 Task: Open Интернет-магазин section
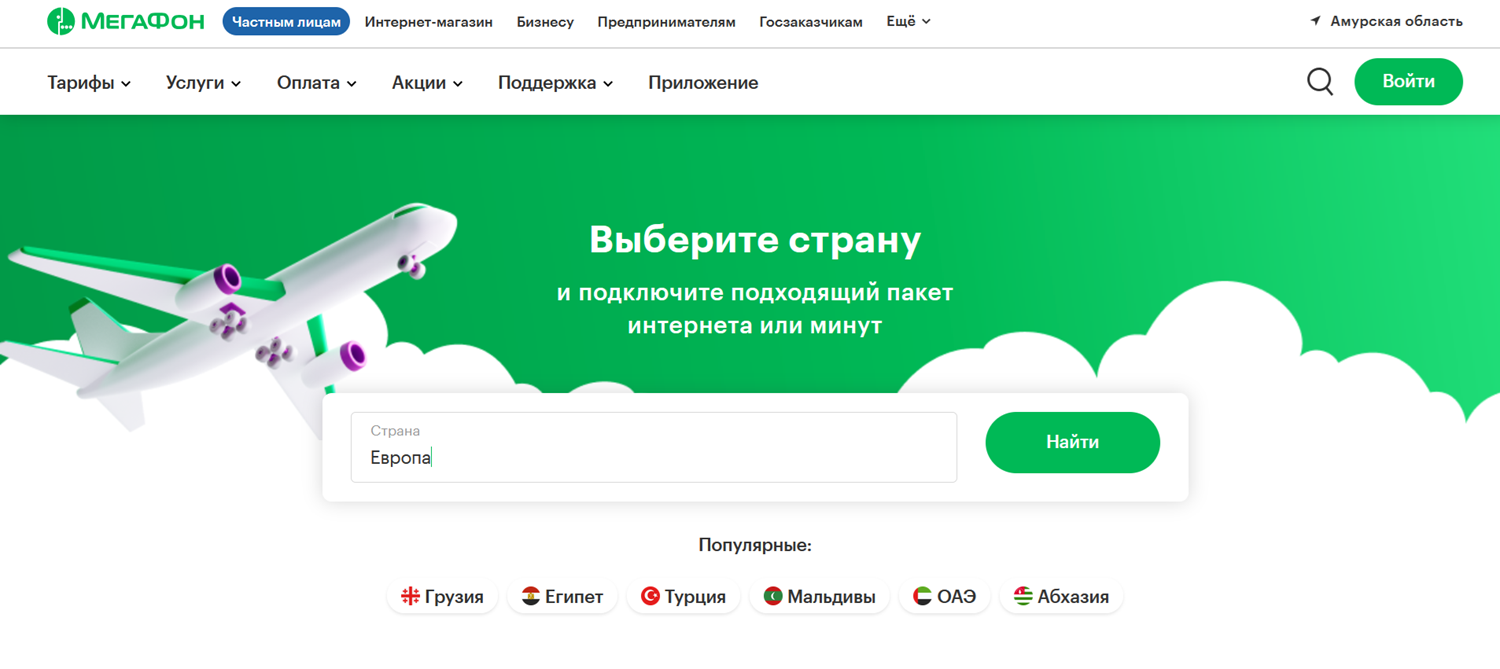pyautogui.click(x=429, y=22)
